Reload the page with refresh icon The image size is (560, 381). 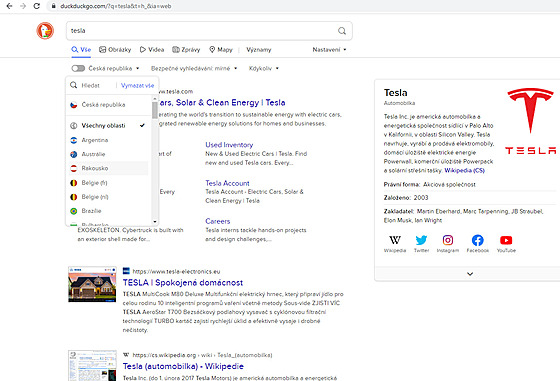coord(36,6)
